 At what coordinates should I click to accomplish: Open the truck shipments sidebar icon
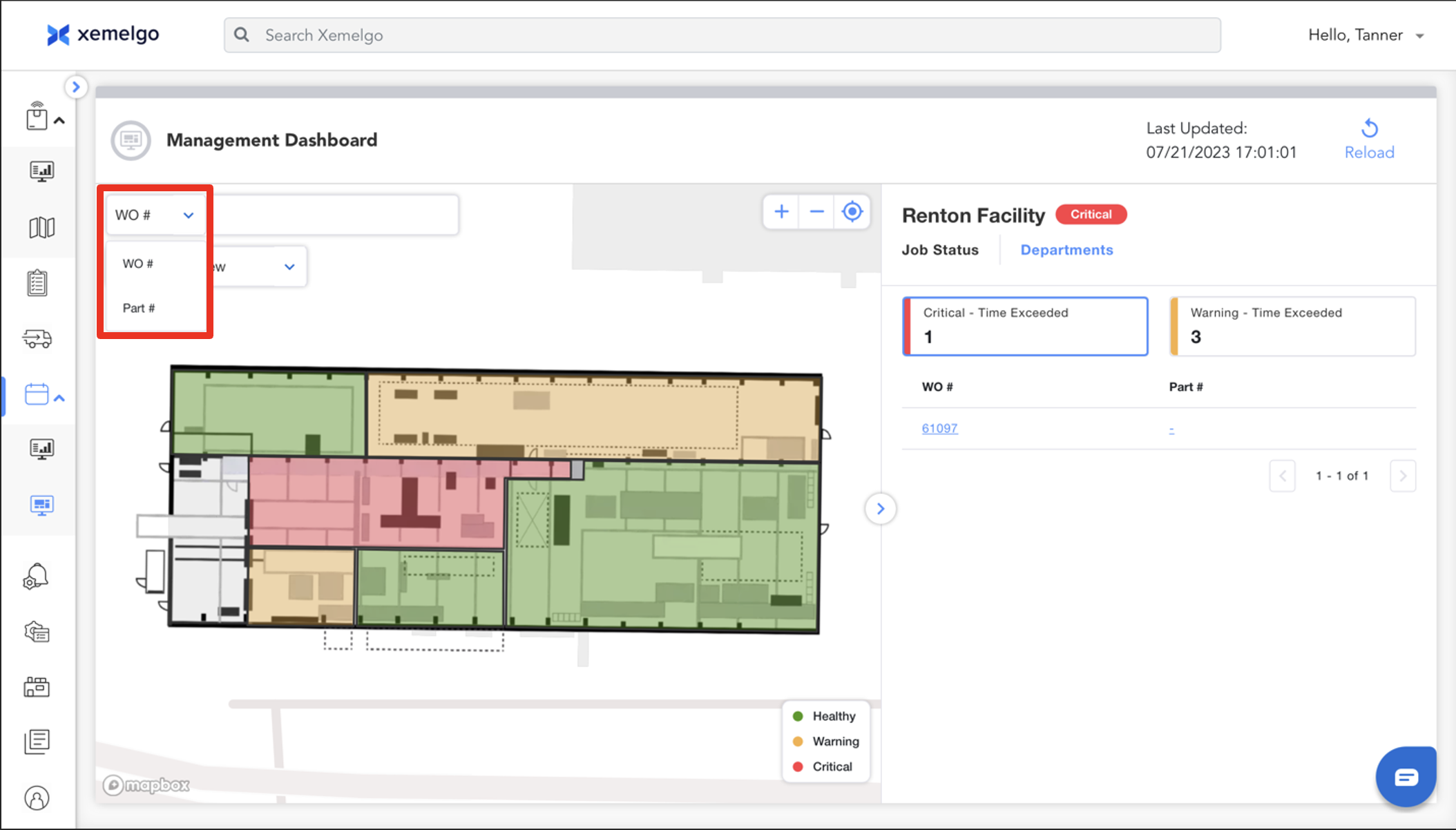[x=37, y=338]
